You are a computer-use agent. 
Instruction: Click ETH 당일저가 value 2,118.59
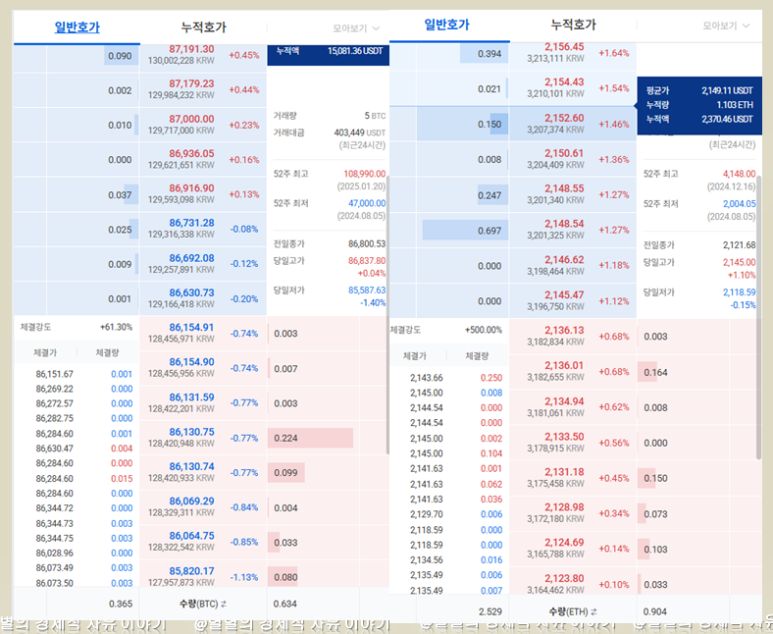(739, 292)
